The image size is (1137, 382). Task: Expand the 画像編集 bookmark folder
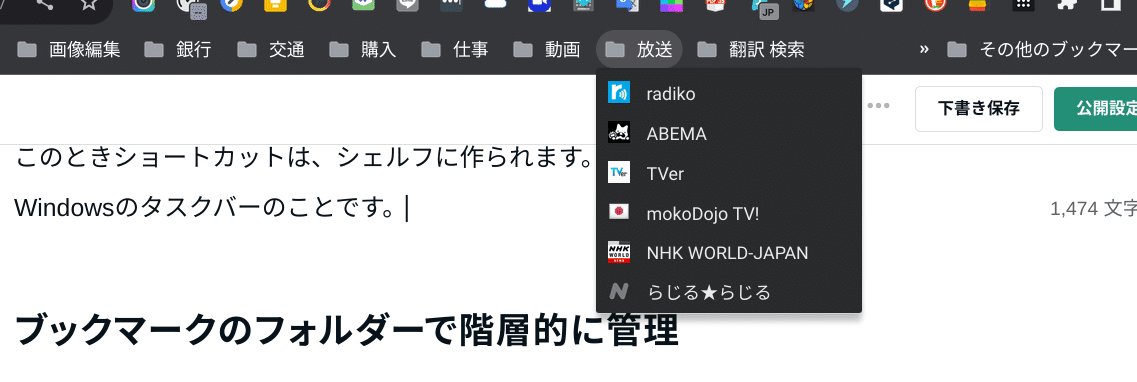(68, 49)
